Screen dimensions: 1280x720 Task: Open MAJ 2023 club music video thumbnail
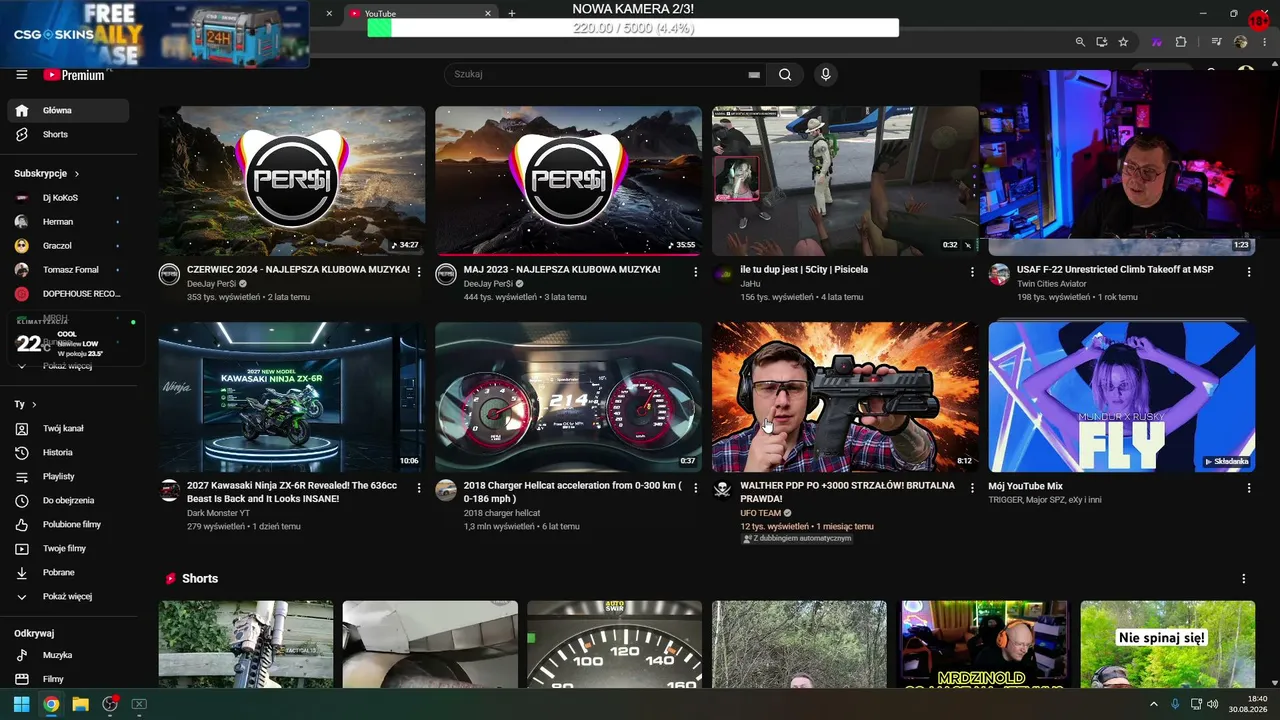click(568, 181)
